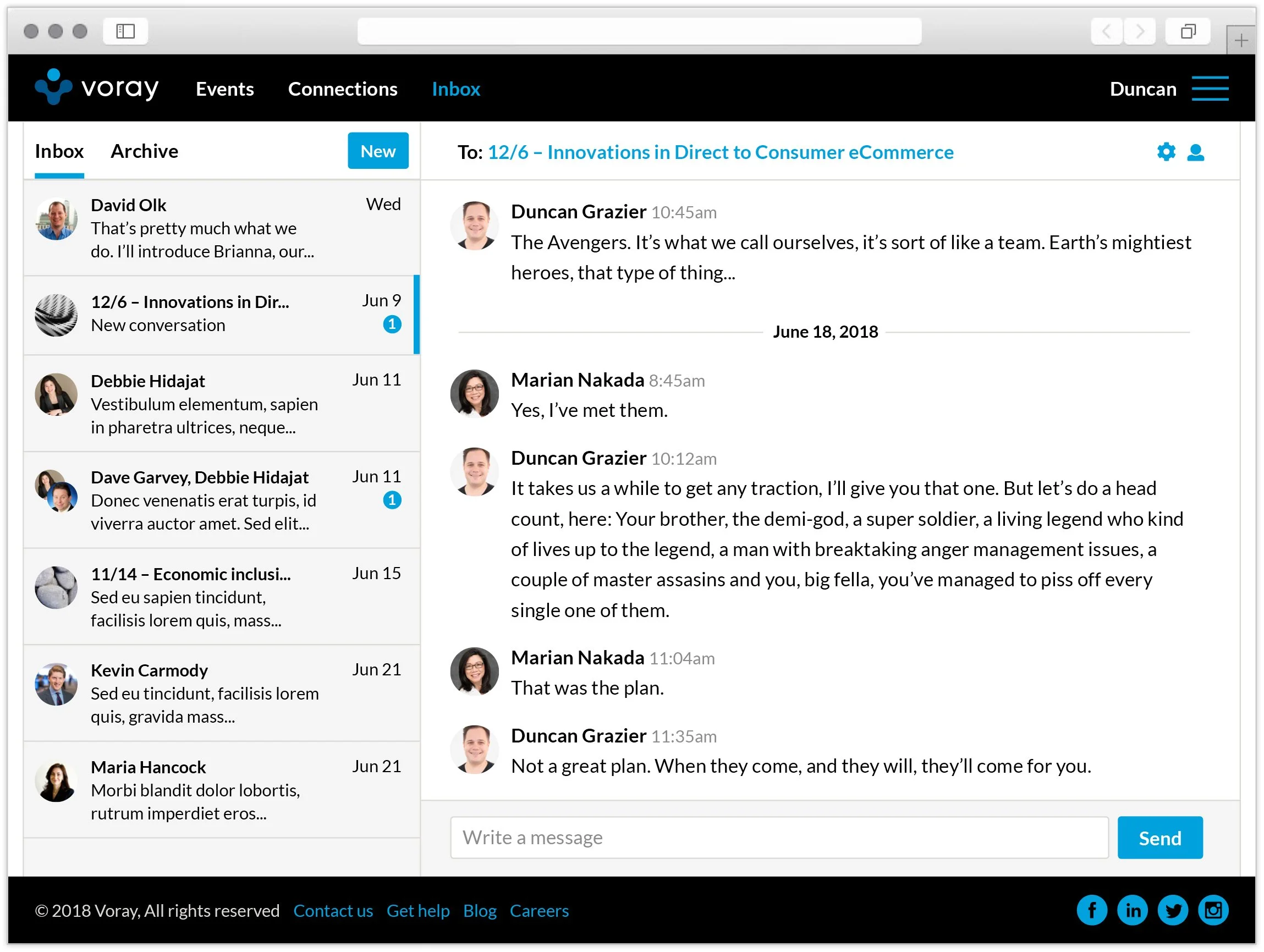Switch to the Archive tab
The width and height of the screenshot is (1264, 952).
coord(145,151)
